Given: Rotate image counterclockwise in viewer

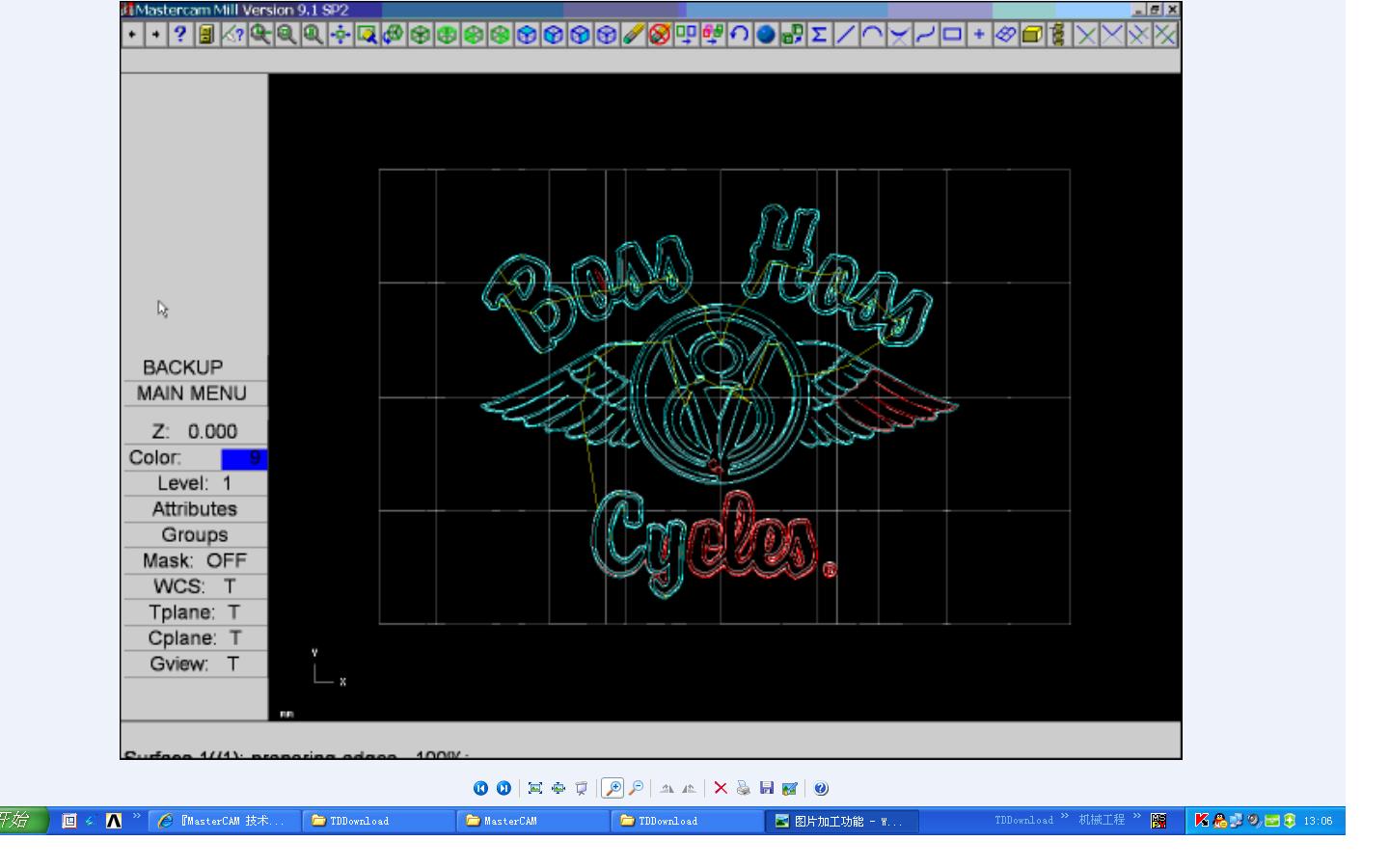Looking at the screenshot, I should [x=690, y=788].
